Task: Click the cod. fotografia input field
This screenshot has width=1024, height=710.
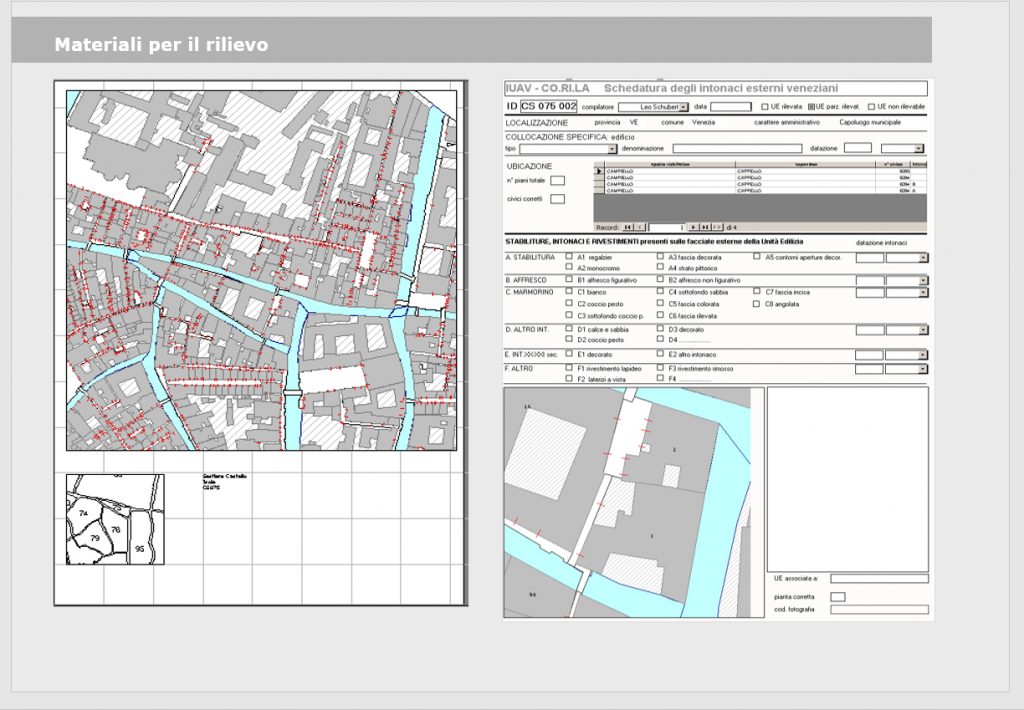Action: [x=878, y=609]
